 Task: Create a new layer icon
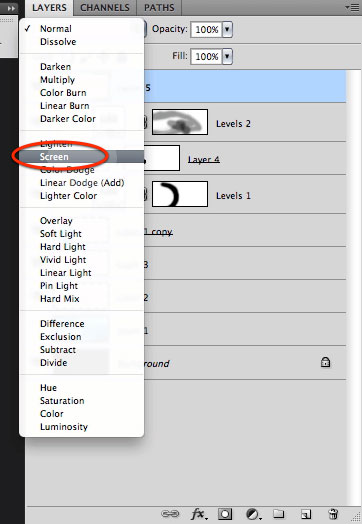tap(306, 514)
